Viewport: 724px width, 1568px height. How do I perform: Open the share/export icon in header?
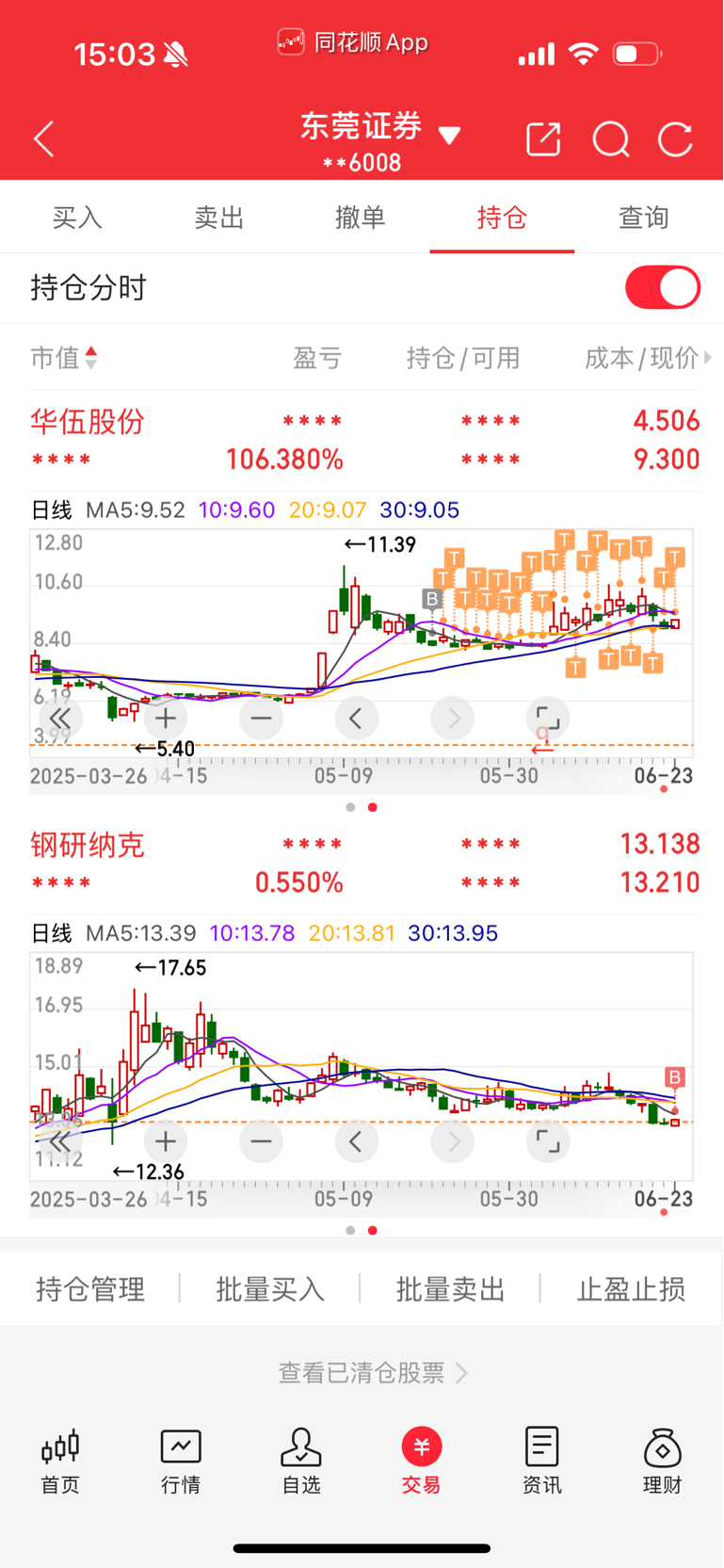point(543,139)
